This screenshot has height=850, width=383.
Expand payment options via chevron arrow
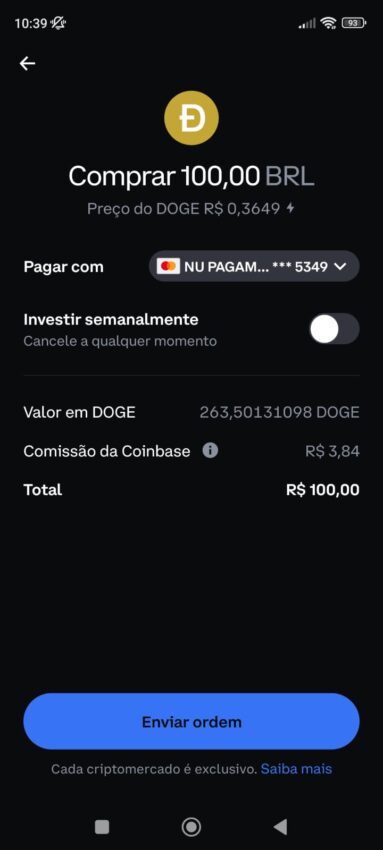(340, 266)
